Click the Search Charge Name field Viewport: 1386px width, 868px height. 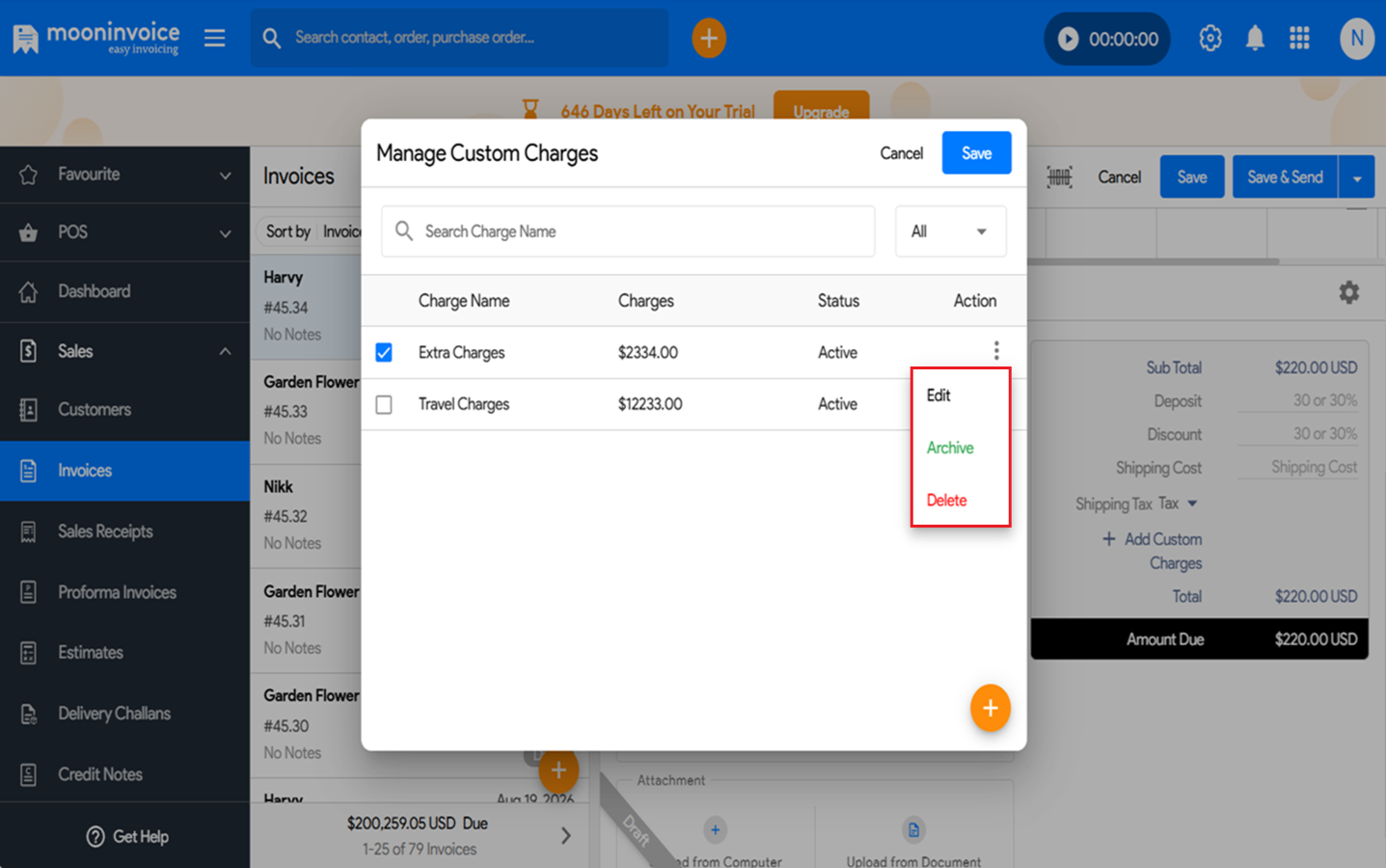point(628,231)
